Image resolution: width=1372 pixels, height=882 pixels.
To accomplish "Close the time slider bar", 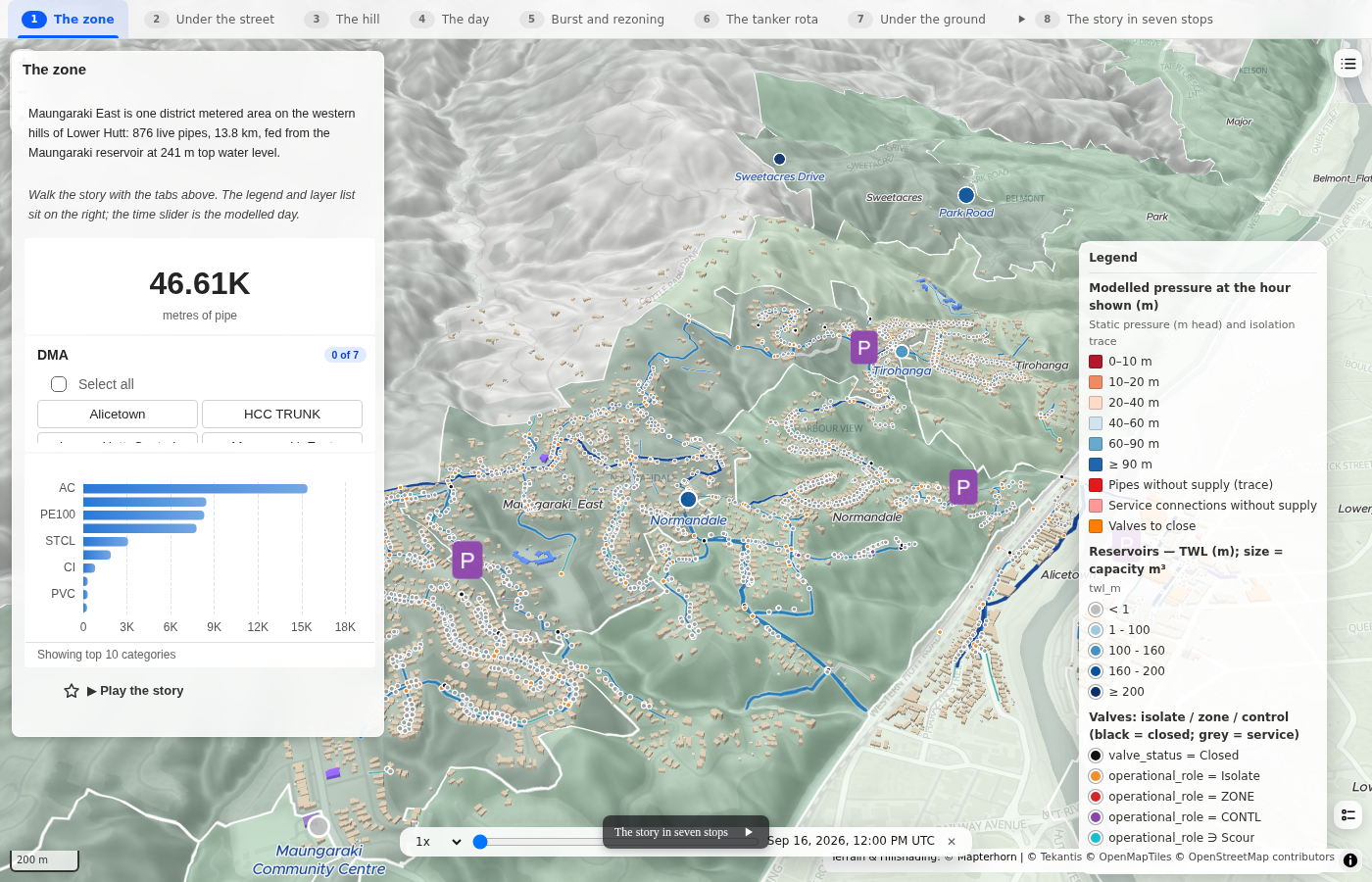I will [x=952, y=841].
